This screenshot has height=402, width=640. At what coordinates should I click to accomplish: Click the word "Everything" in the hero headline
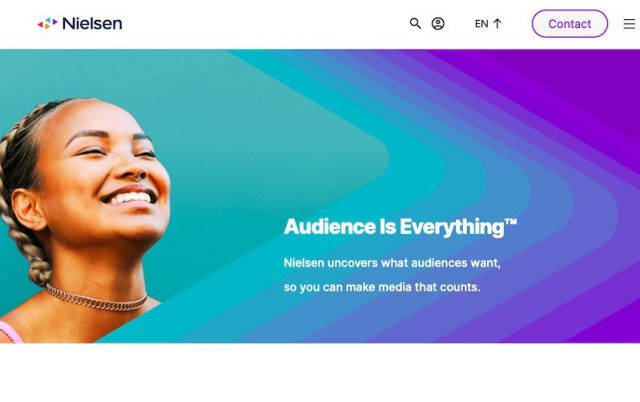click(452, 227)
